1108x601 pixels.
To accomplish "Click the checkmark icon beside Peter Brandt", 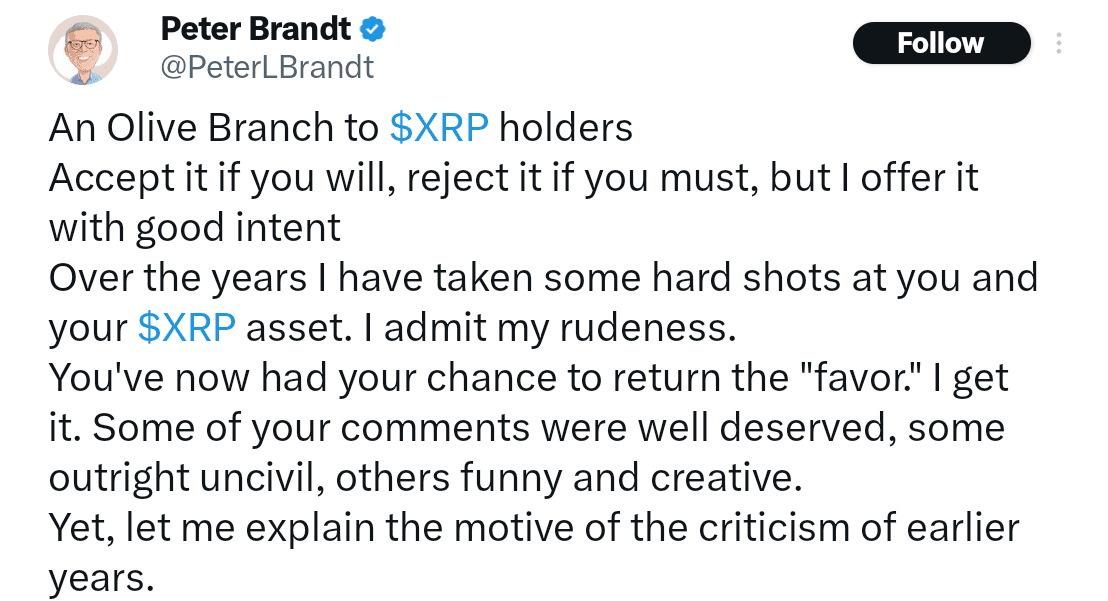I will pyautogui.click(x=371, y=29).
